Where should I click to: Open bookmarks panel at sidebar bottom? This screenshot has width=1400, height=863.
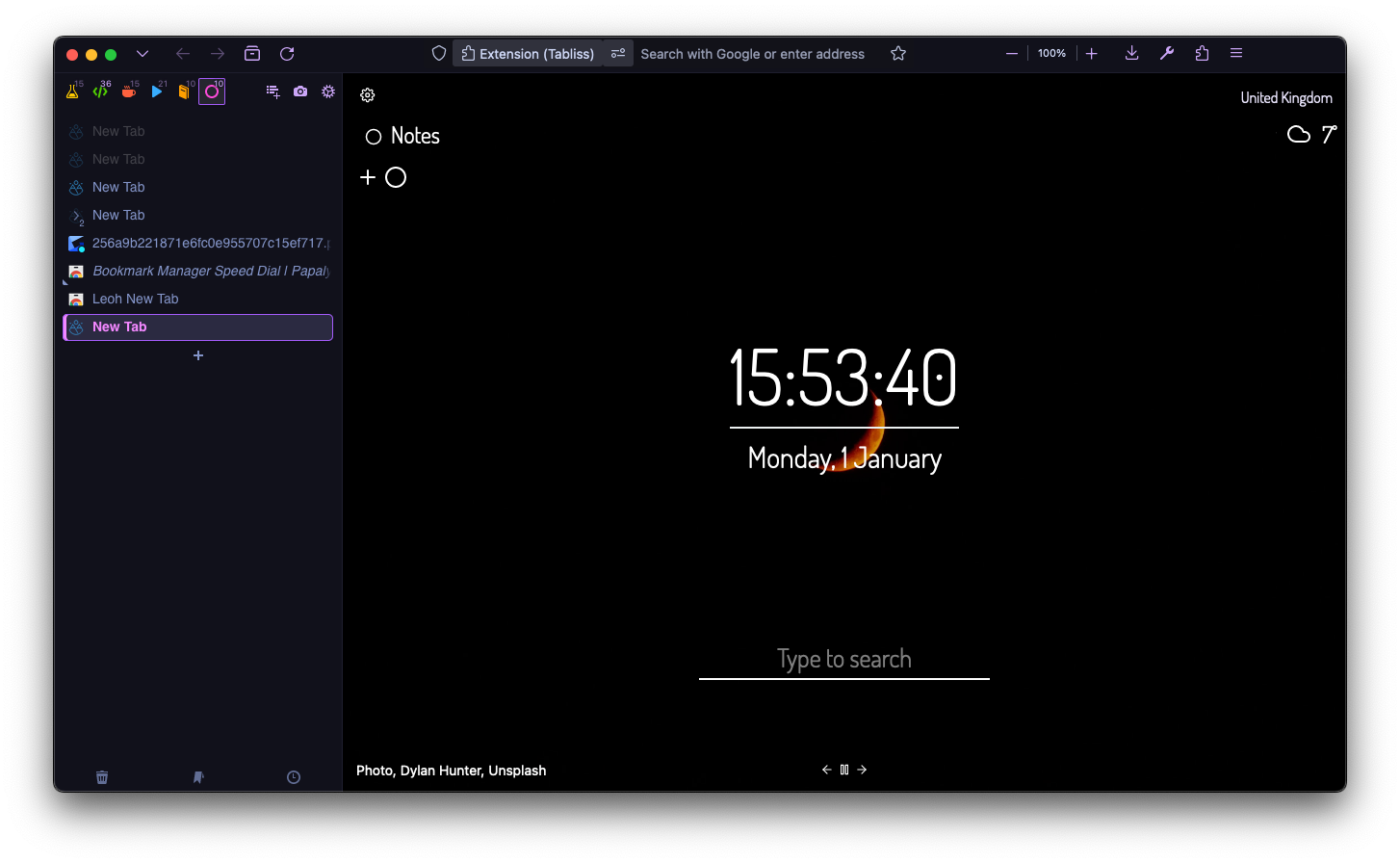pyautogui.click(x=198, y=777)
